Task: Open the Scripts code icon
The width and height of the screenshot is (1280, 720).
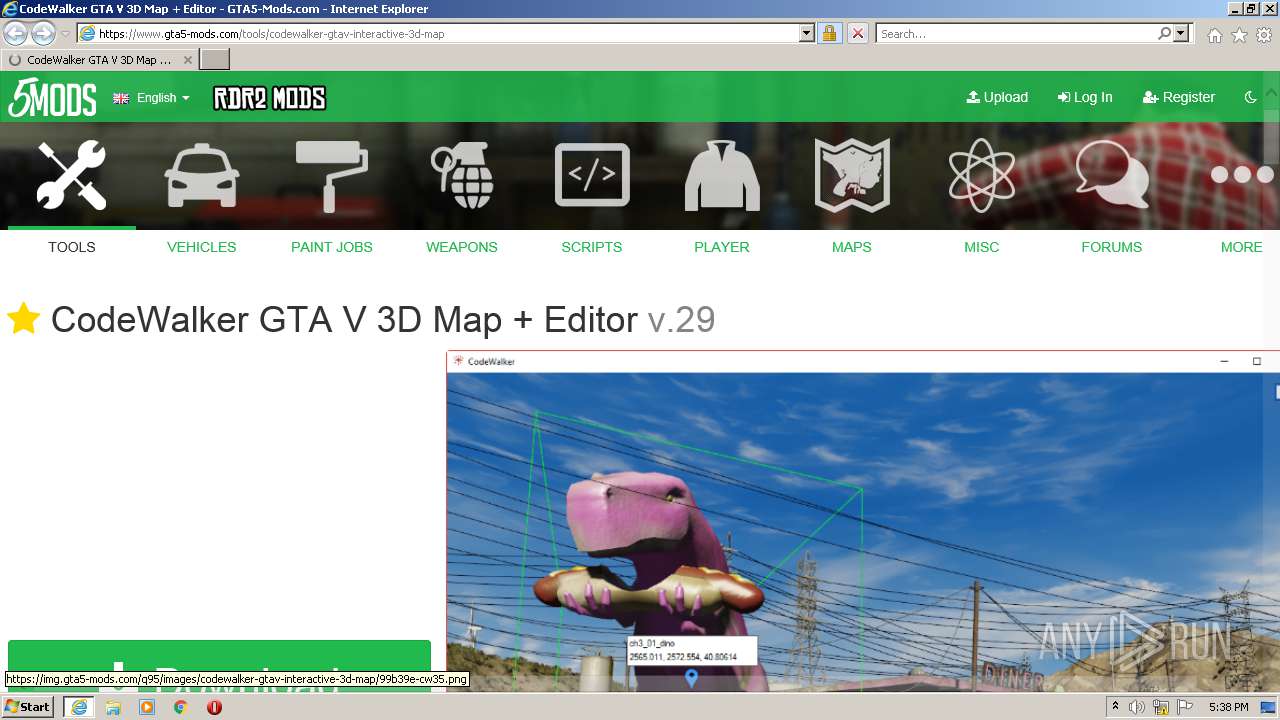Action: pyautogui.click(x=592, y=175)
